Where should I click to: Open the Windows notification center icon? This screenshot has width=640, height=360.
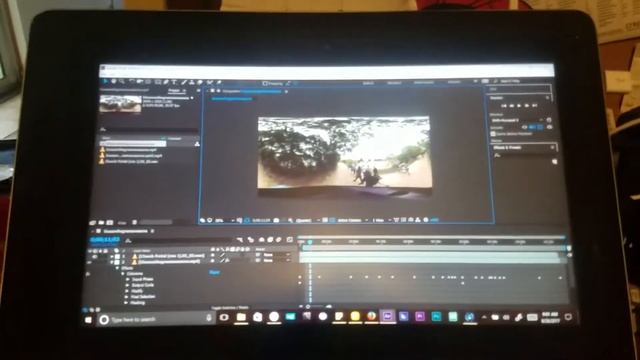click(x=568, y=317)
